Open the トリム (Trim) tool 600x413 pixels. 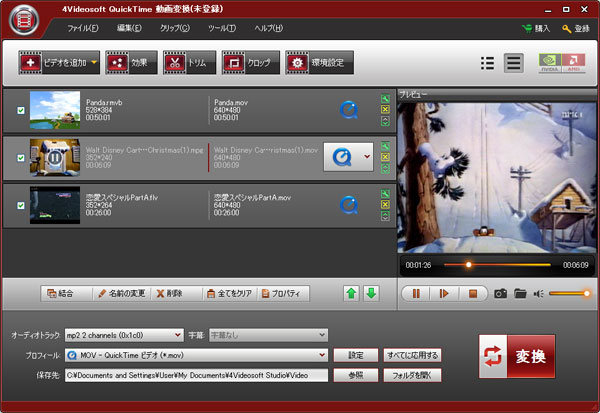pos(189,62)
